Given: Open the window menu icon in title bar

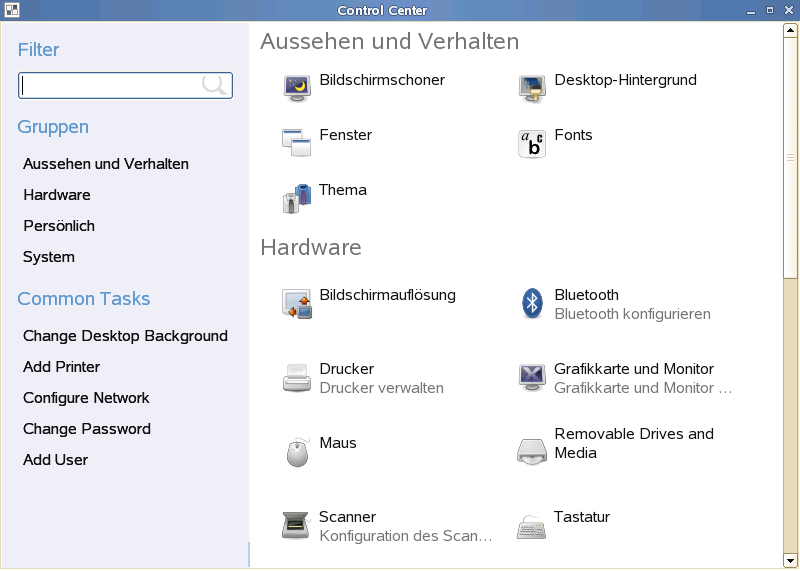Looking at the screenshot, I should pos(9,10).
